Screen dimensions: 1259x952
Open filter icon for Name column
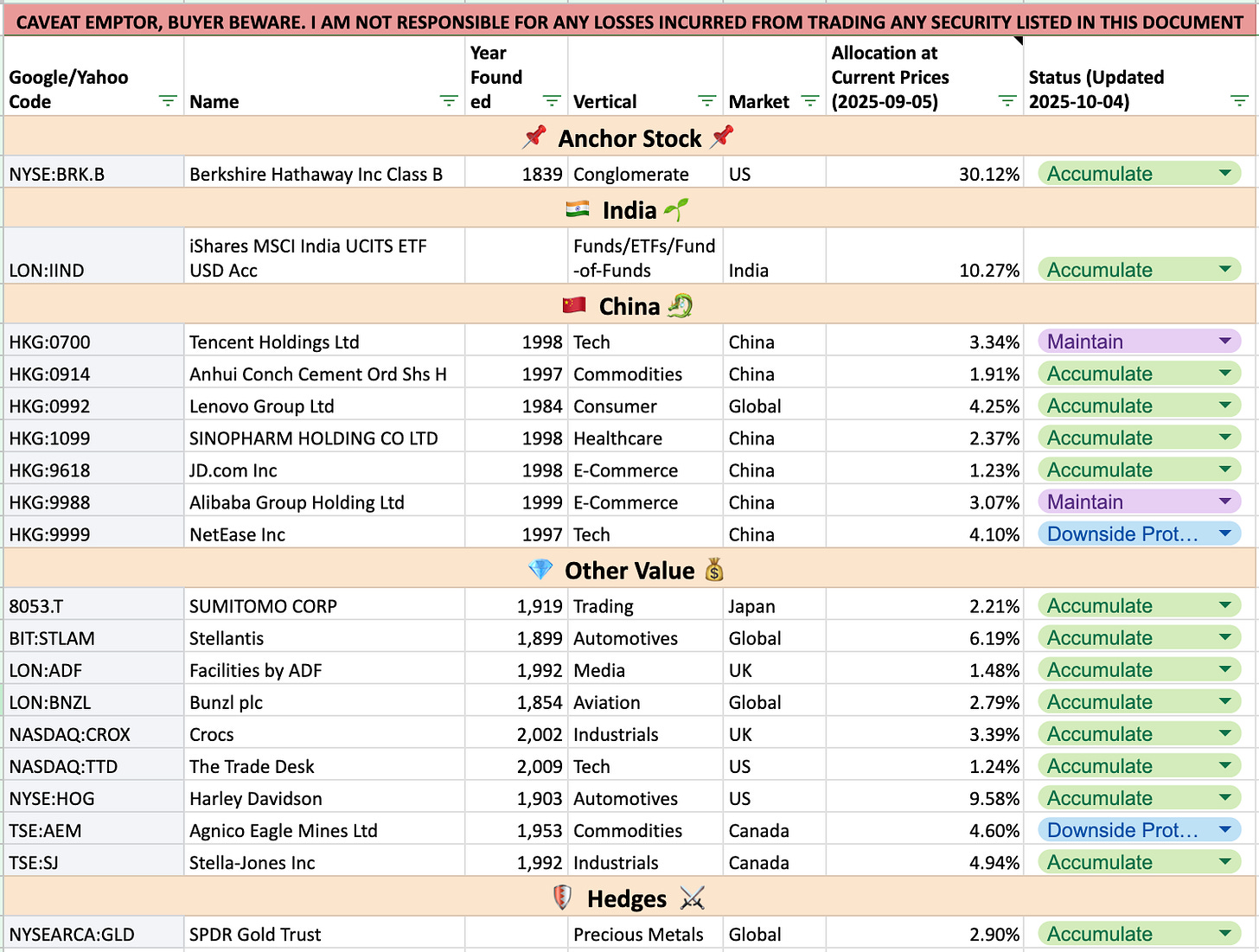[x=449, y=101]
